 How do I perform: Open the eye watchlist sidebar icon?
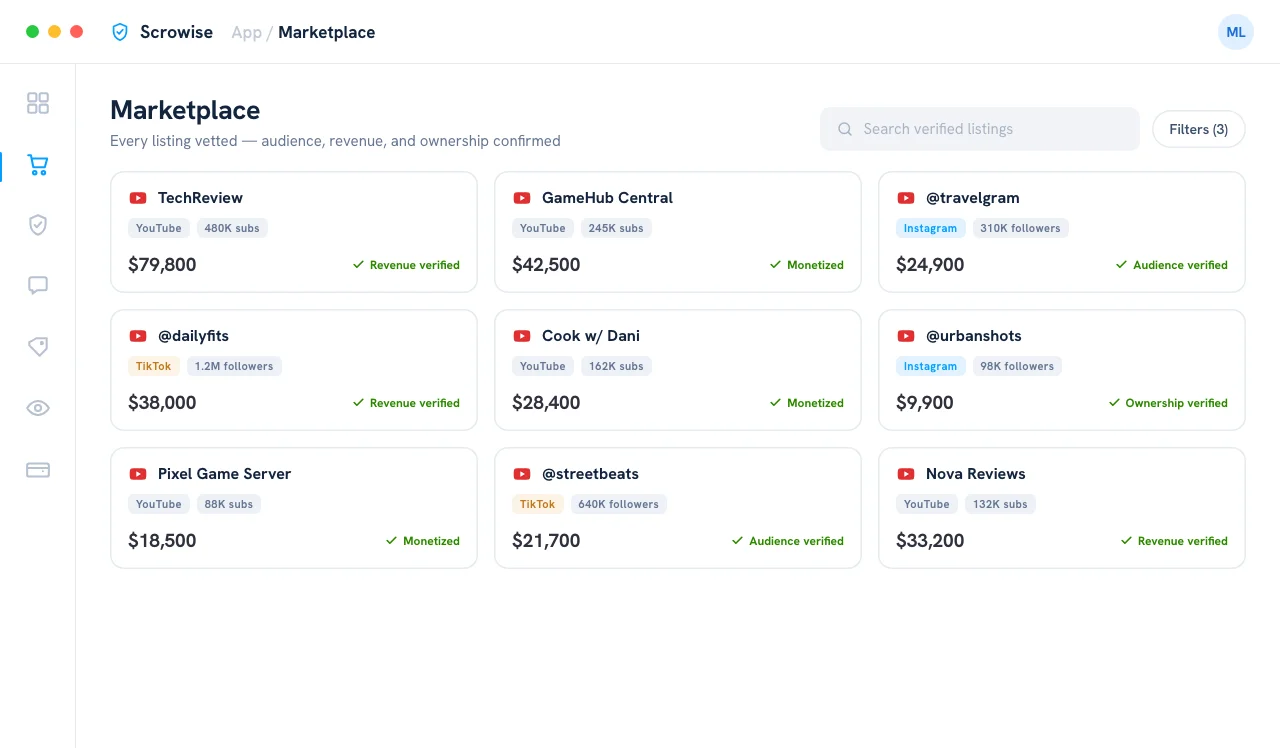(38, 408)
